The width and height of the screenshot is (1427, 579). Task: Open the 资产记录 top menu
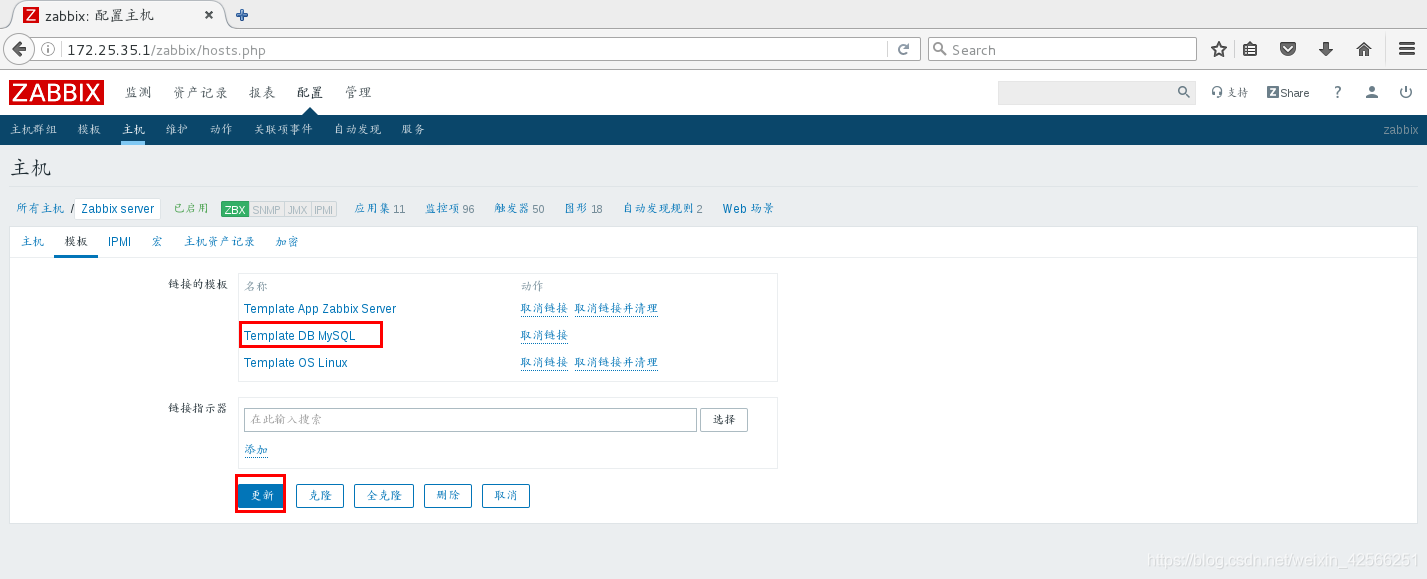tap(200, 92)
